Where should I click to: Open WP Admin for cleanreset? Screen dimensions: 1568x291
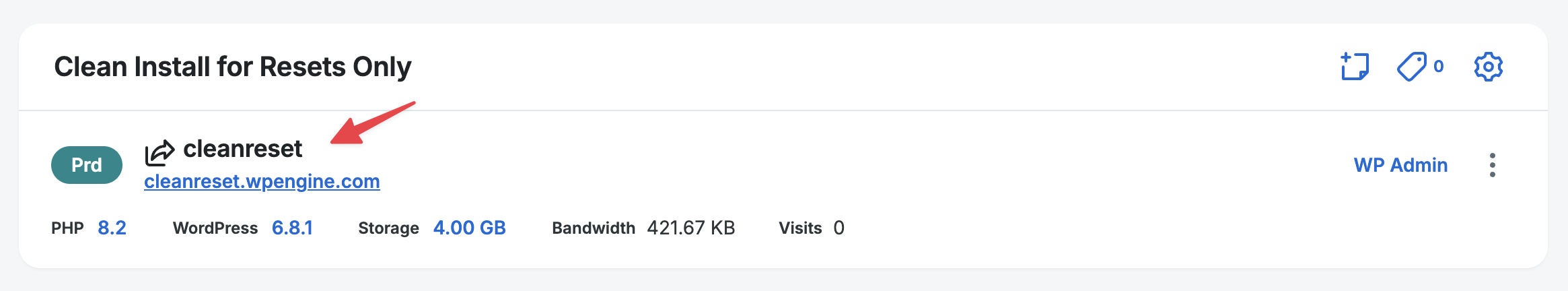point(1400,165)
